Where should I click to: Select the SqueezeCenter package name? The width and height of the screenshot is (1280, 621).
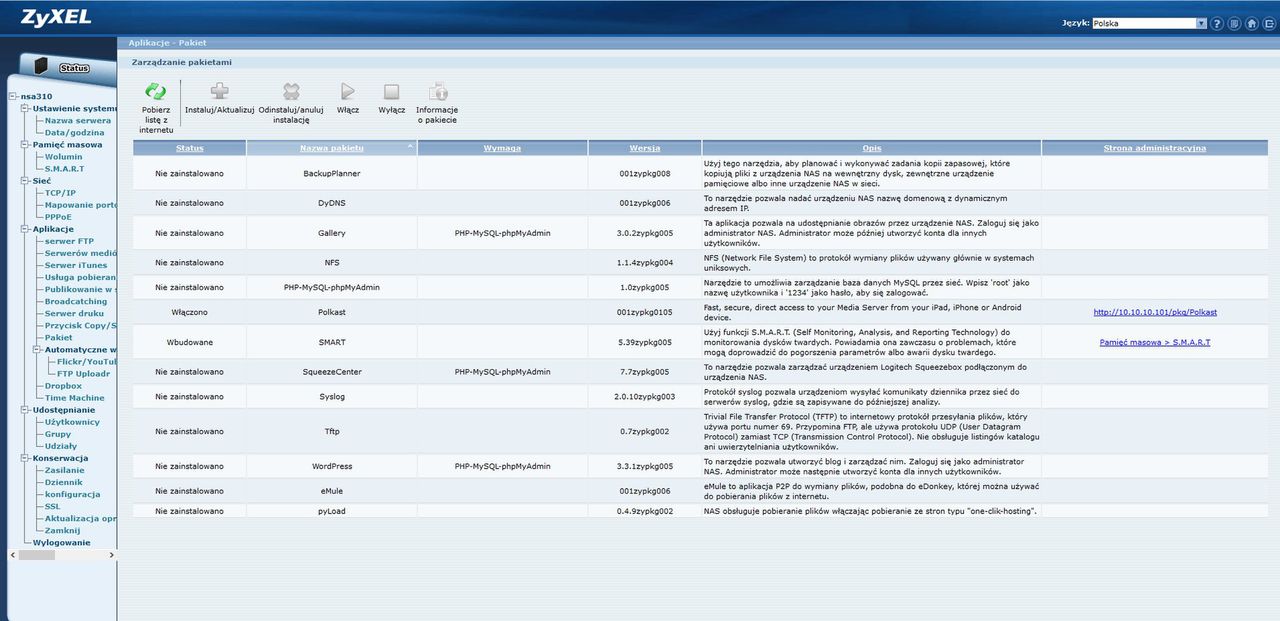[331, 371]
